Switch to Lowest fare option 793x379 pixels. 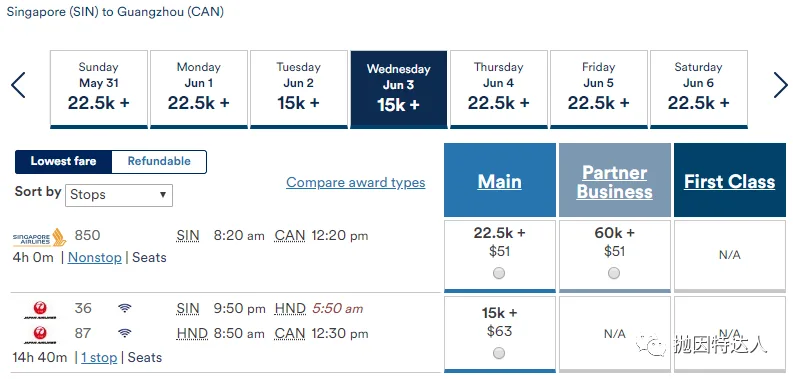pos(63,161)
